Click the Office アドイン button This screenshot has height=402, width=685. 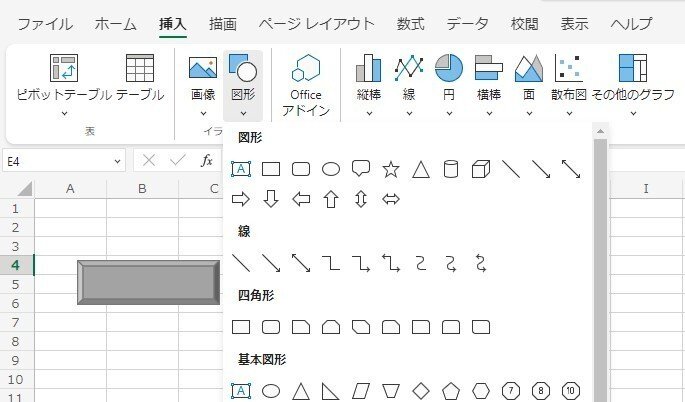click(306, 85)
